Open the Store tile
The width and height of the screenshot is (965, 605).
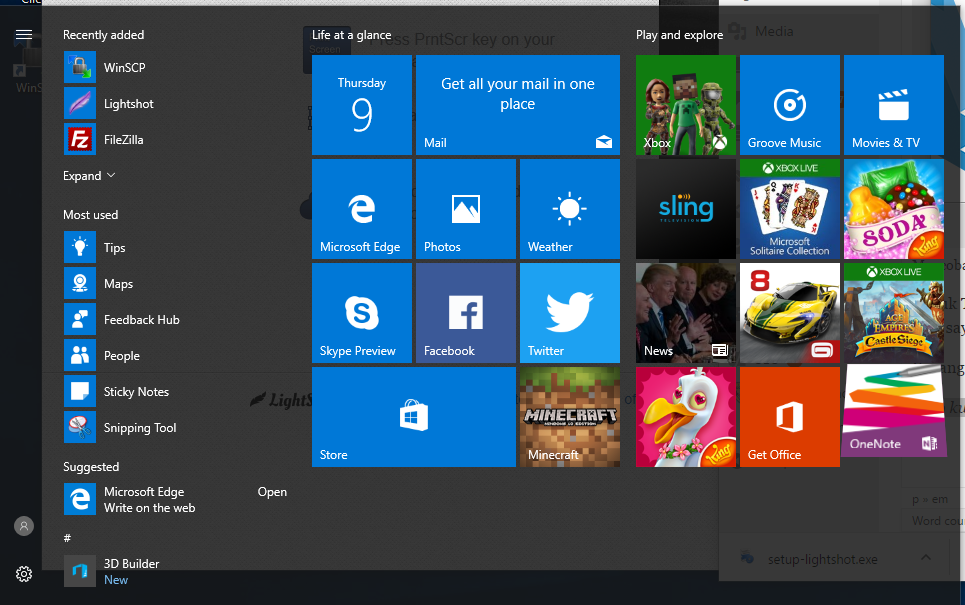pos(414,417)
